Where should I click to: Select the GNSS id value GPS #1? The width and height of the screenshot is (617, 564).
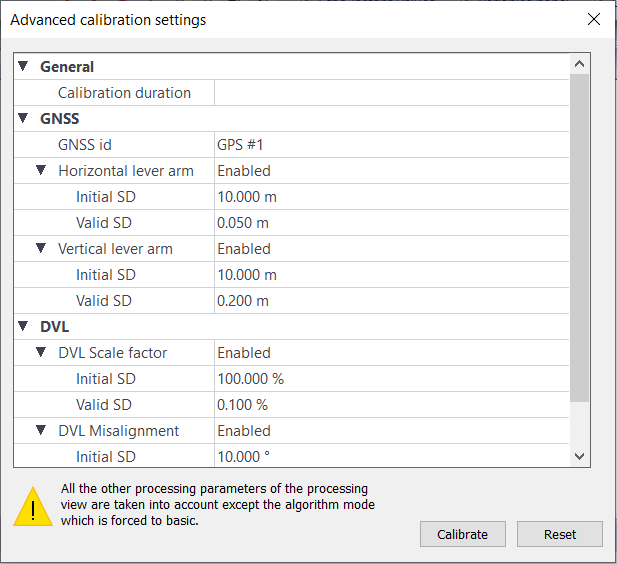click(390, 145)
